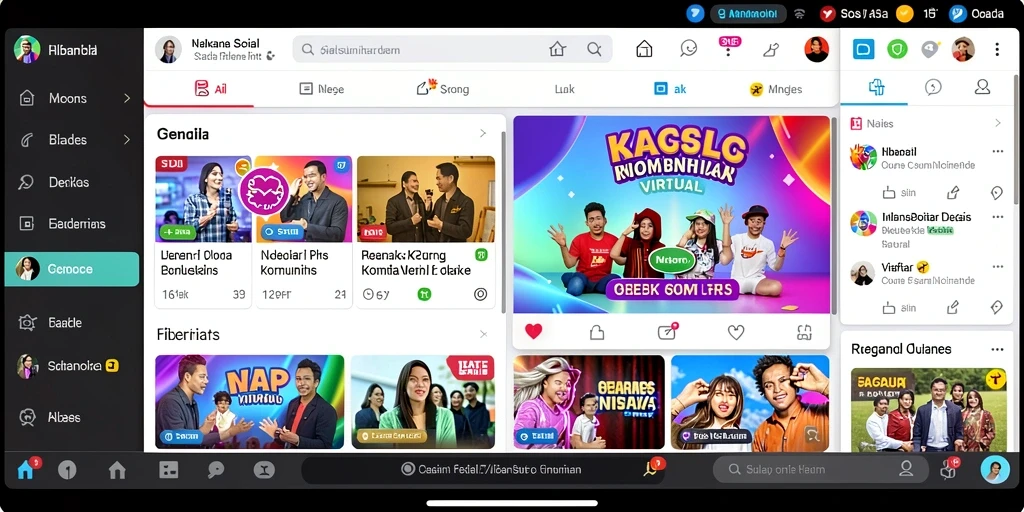Toggle the green badge on the Reenak Ksurng card

[481, 255]
